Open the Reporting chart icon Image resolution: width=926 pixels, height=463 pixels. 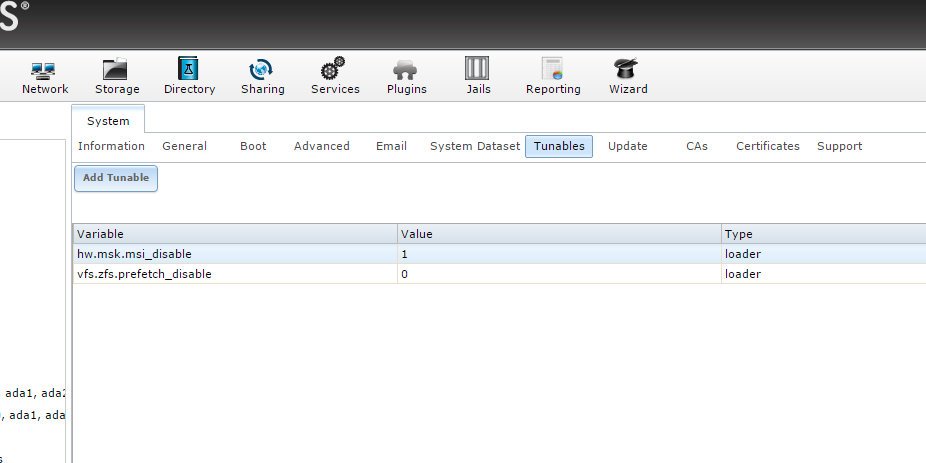pyautogui.click(x=552, y=69)
